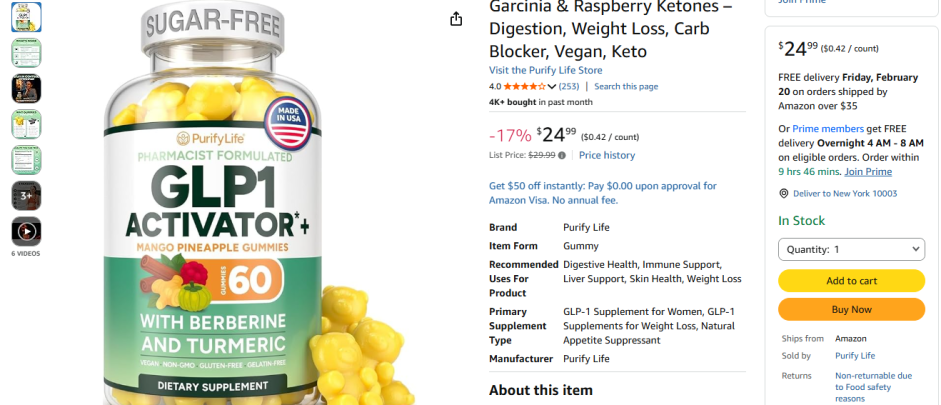Click Deliver to New York 10003

click(843, 194)
